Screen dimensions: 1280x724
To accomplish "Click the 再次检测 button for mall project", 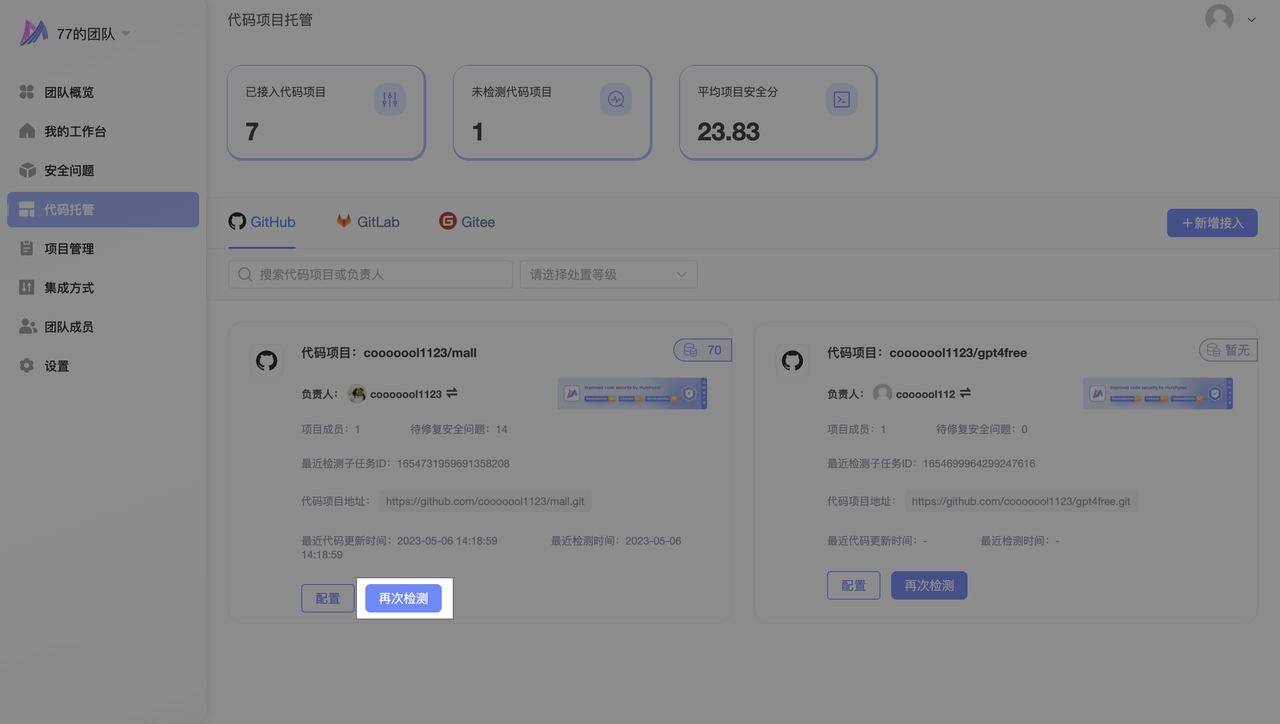I will [x=403, y=598].
